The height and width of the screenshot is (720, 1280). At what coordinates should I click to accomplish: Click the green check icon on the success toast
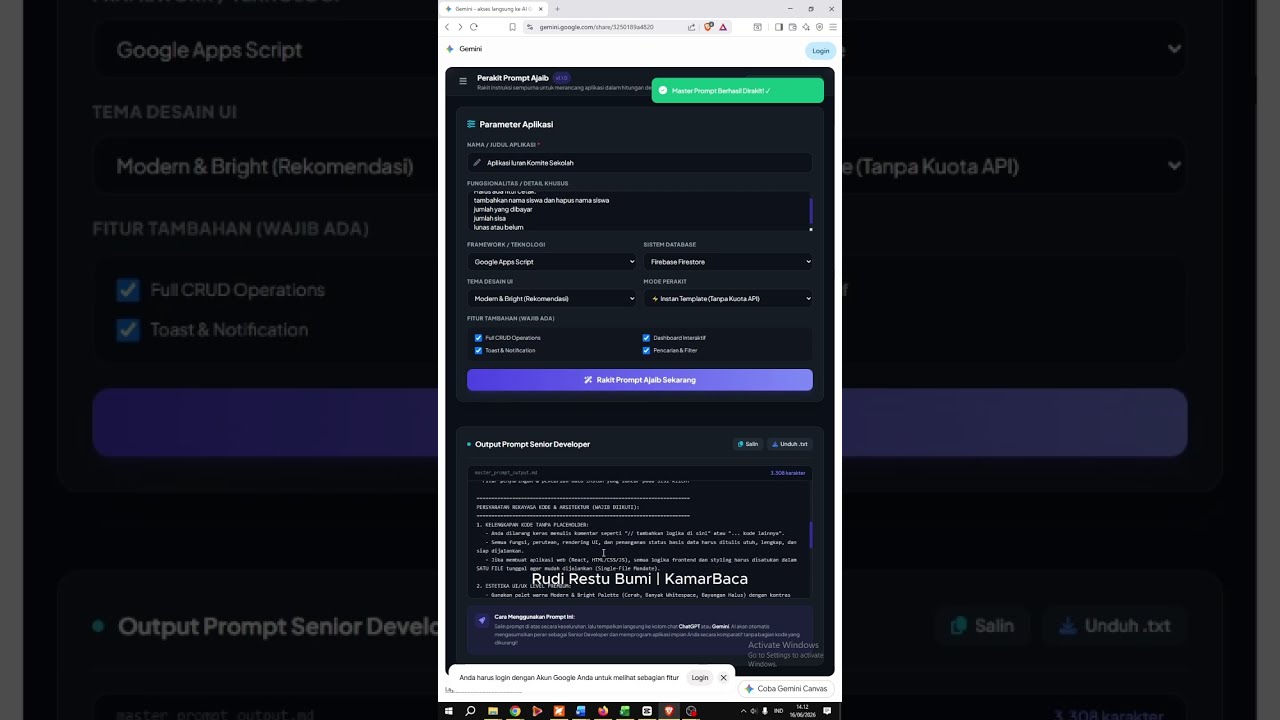[663, 91]
